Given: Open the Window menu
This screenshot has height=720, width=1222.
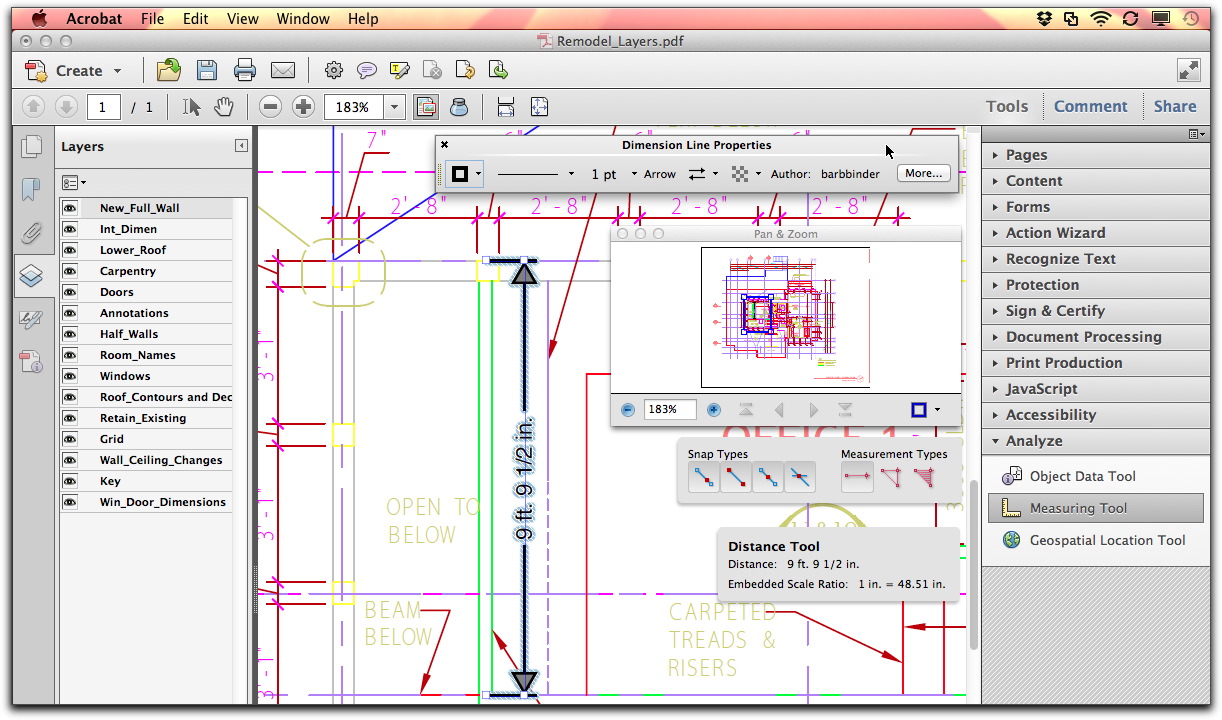Looking at the screenshot, I should [303, 18].
